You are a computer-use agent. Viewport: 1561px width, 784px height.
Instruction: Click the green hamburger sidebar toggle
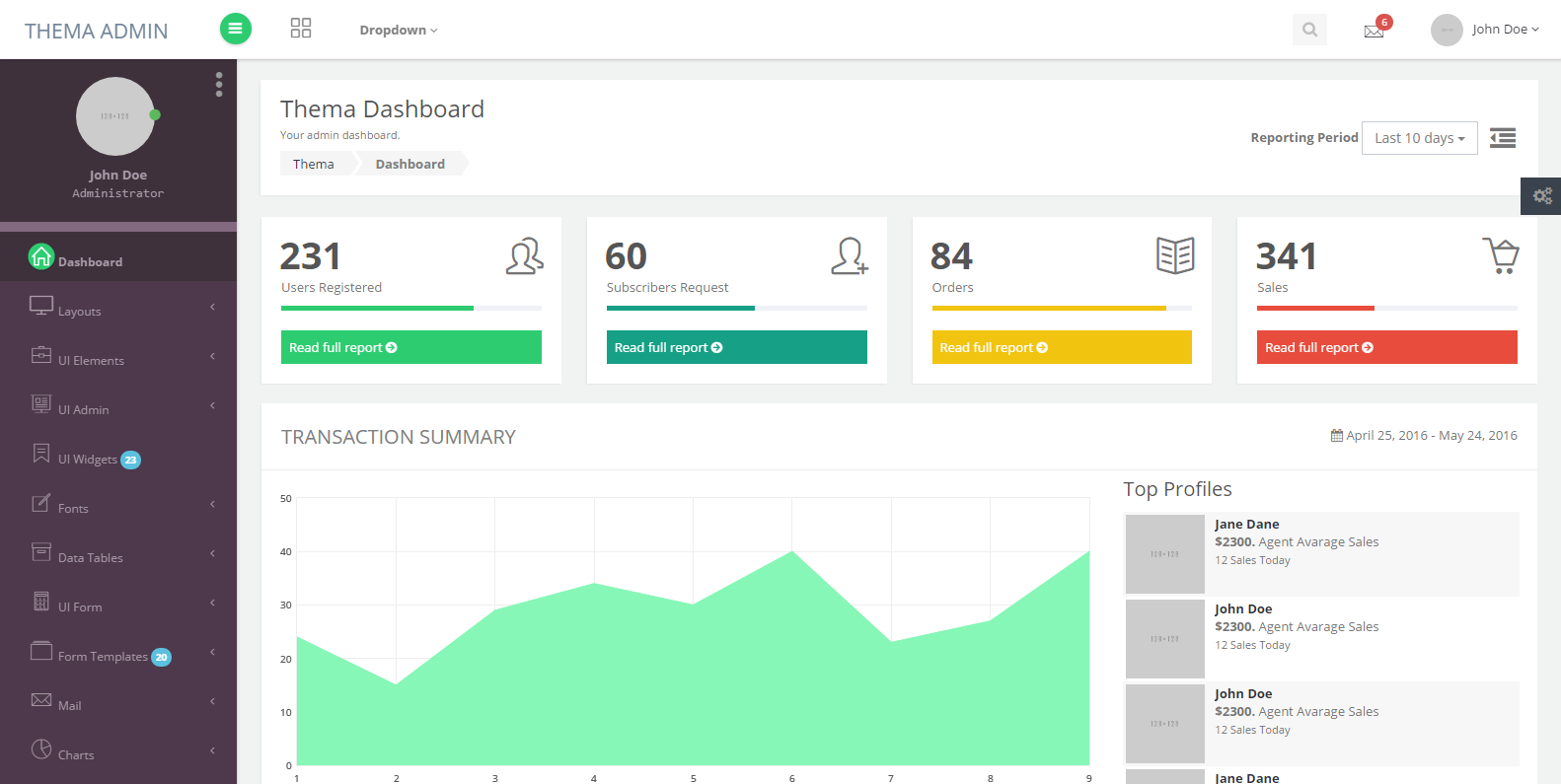click(235, 29)
